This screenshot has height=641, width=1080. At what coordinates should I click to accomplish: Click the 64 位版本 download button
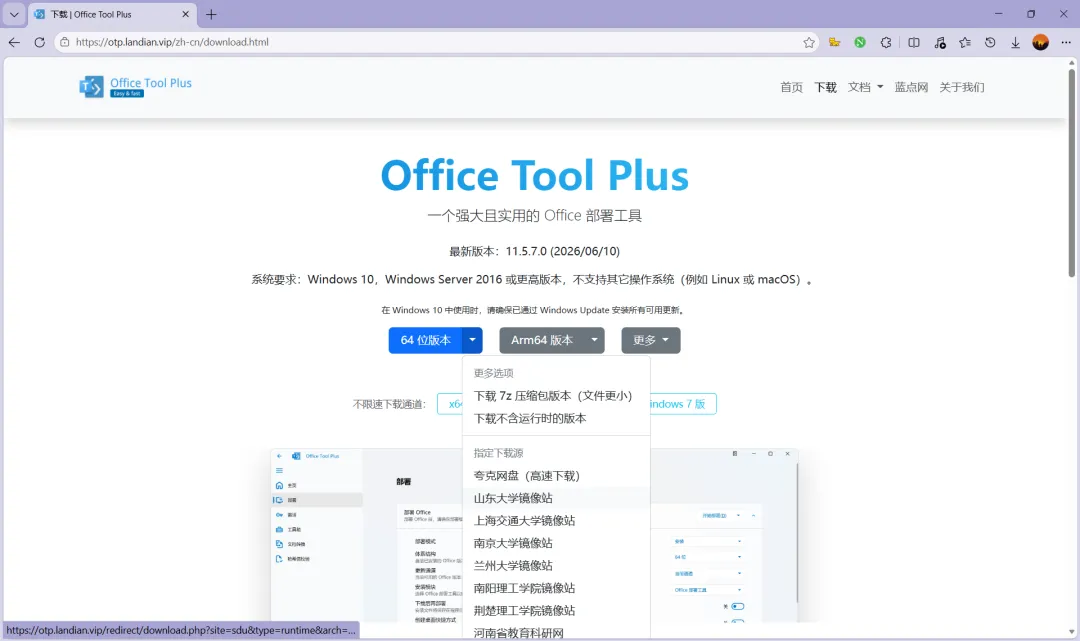click(426, 340)
